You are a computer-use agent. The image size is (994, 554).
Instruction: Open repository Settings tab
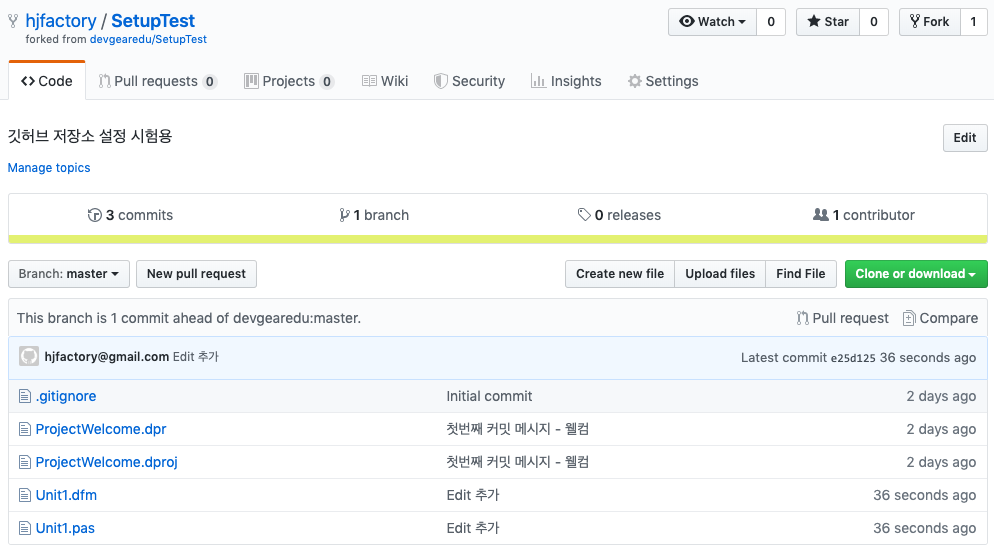663,81
